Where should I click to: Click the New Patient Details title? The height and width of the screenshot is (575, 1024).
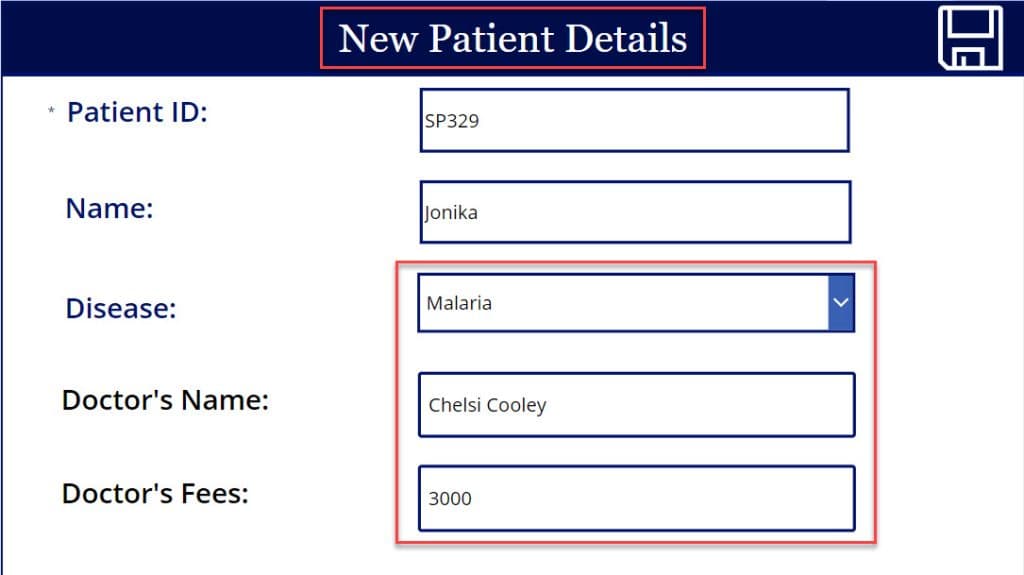513,38
